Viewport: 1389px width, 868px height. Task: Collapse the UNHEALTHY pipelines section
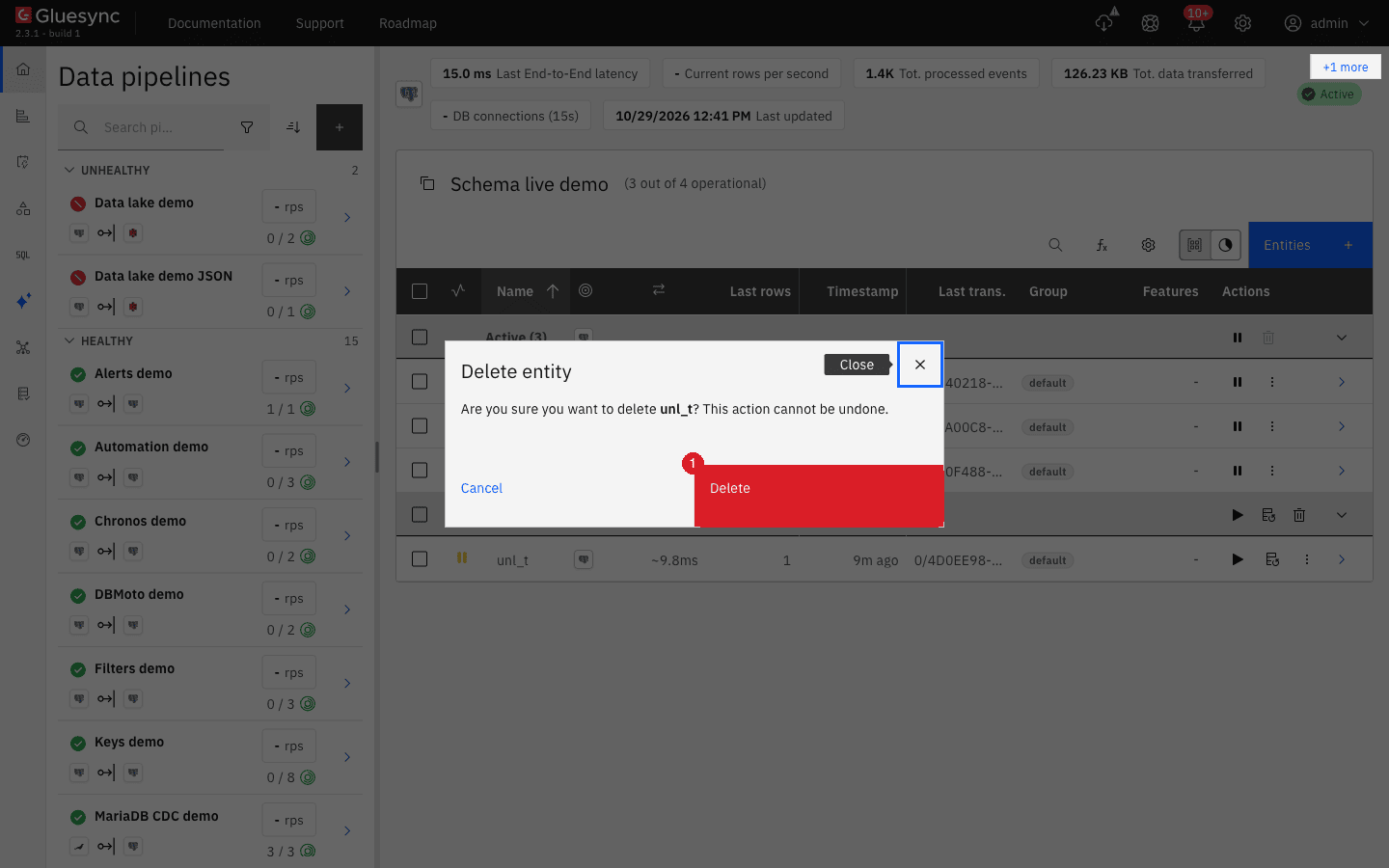coord(69,170)
